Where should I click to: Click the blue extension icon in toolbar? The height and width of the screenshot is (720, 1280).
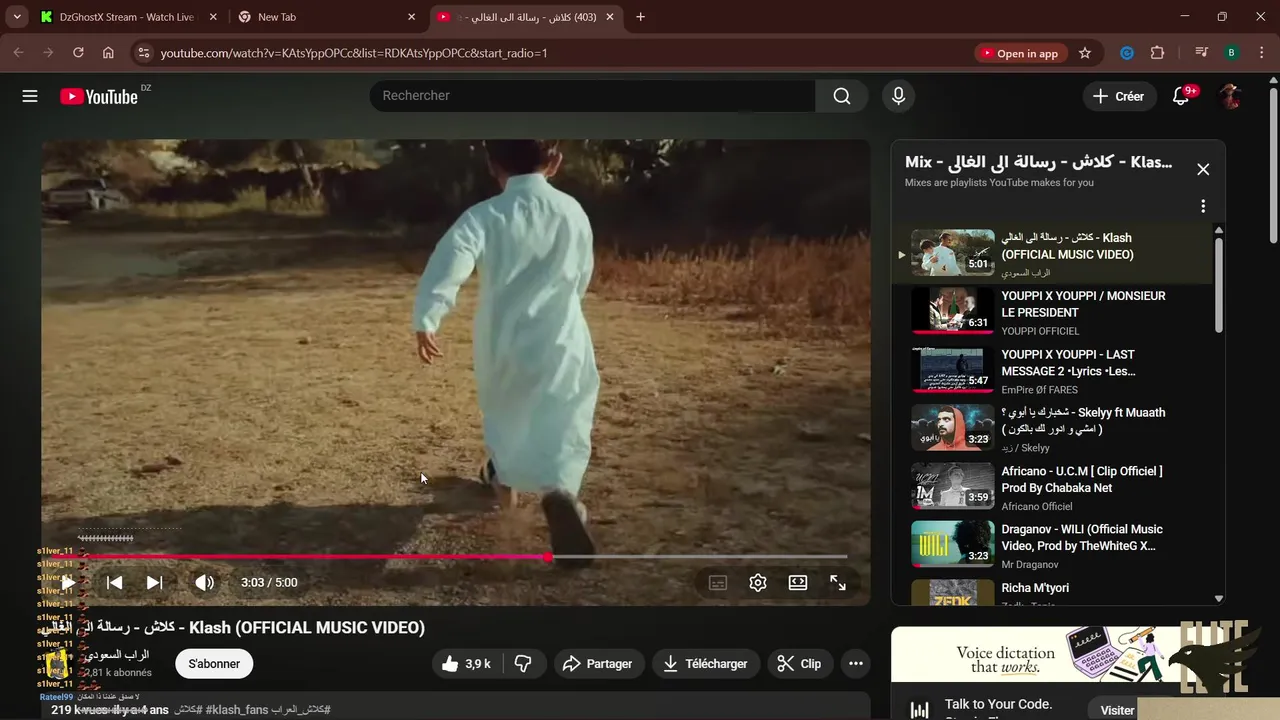[x=1127, y=53]
